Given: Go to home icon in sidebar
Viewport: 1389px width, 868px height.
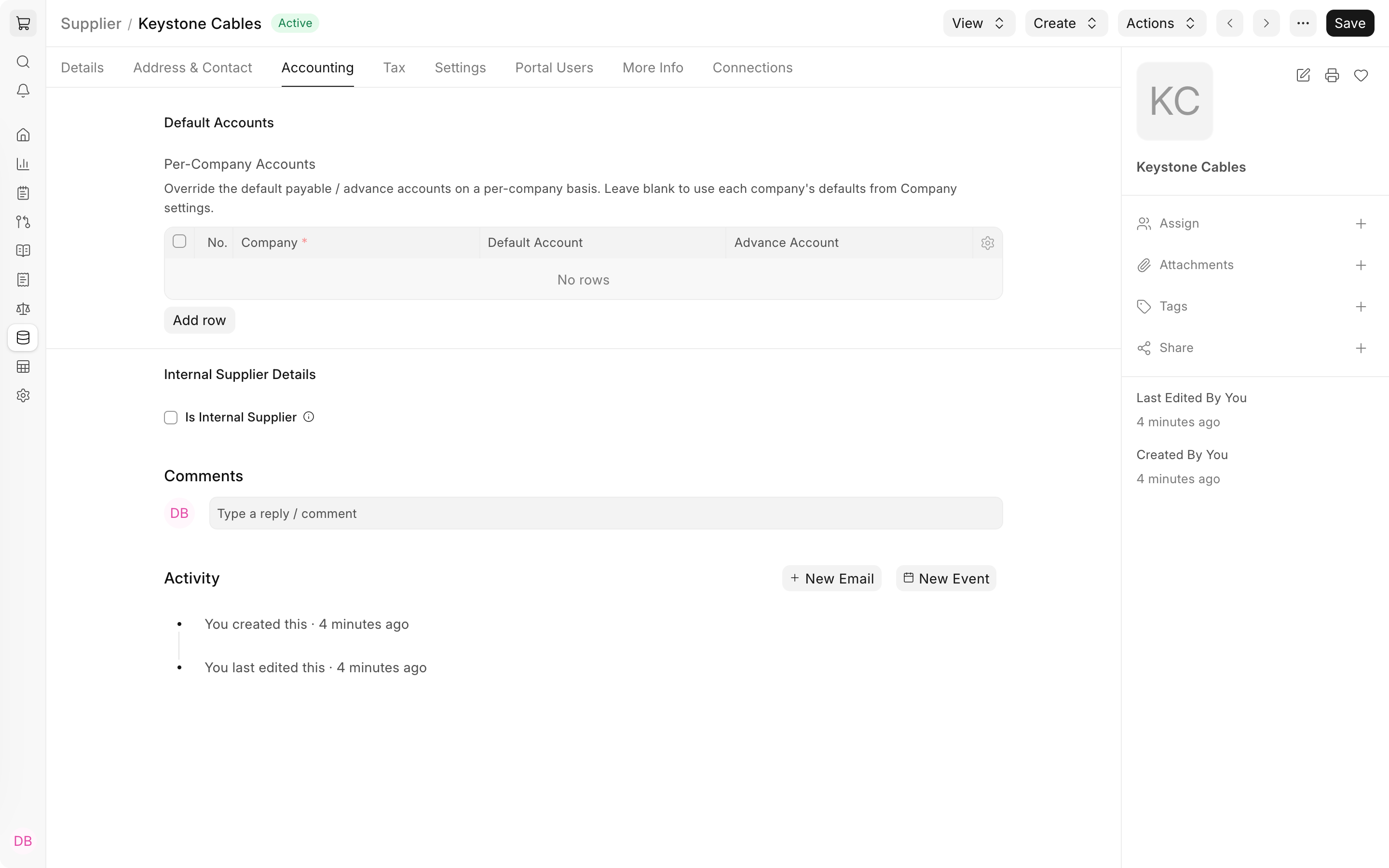Looking at the screenshot, I should pos(23,135).
